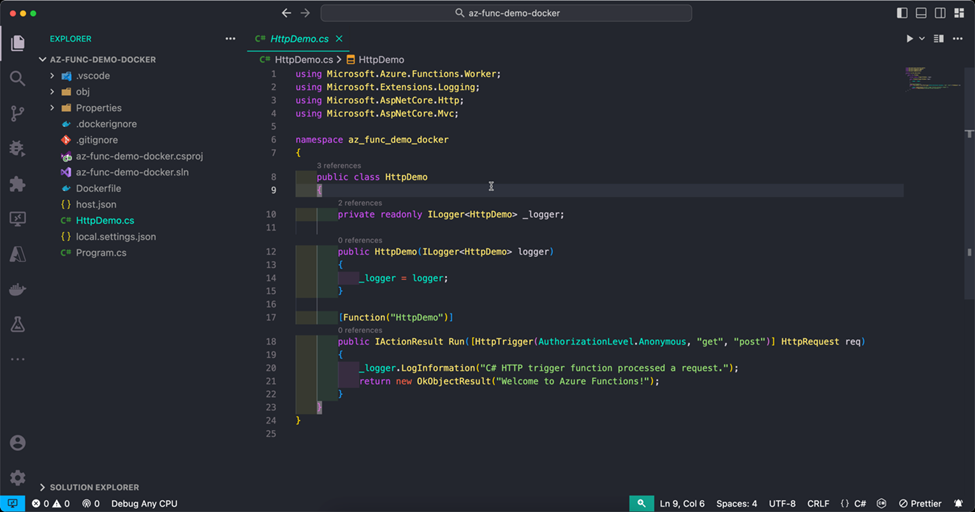Open the remote window status bar button
Screen dimensions: 975x512
tap(12, 503)
